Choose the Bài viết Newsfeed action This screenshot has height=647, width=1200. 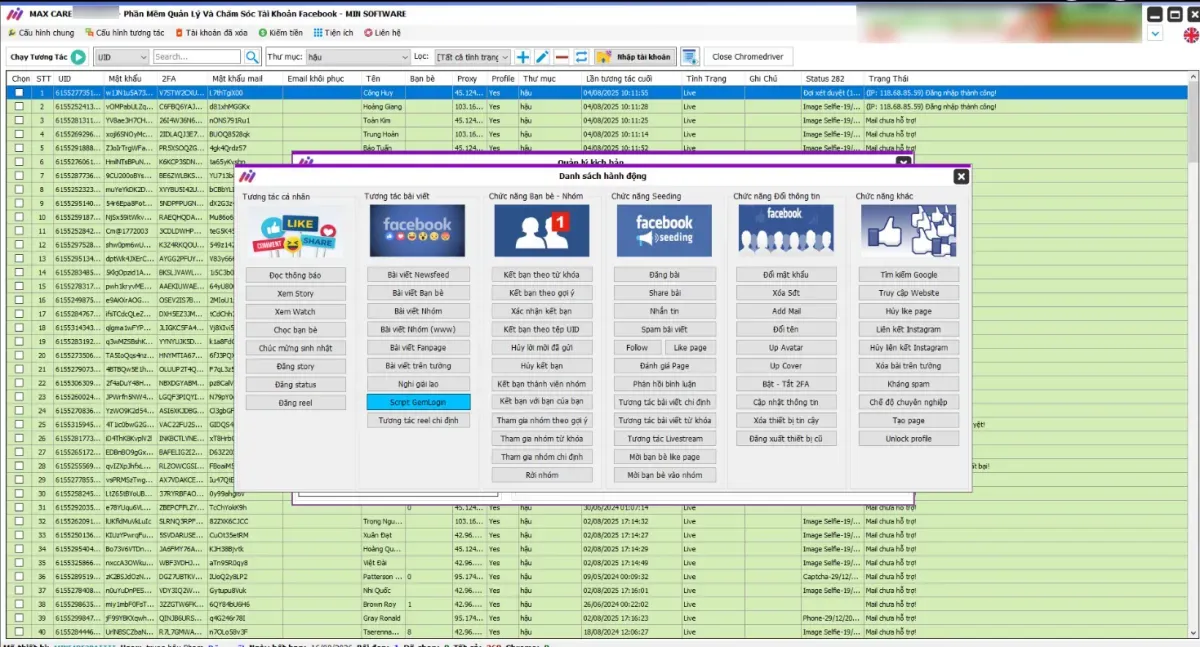click(x=418, y=275)
